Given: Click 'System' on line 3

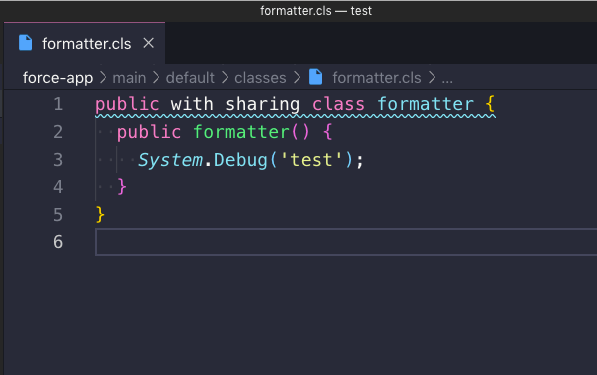Looking at the screenshot, I should [170, 160].
